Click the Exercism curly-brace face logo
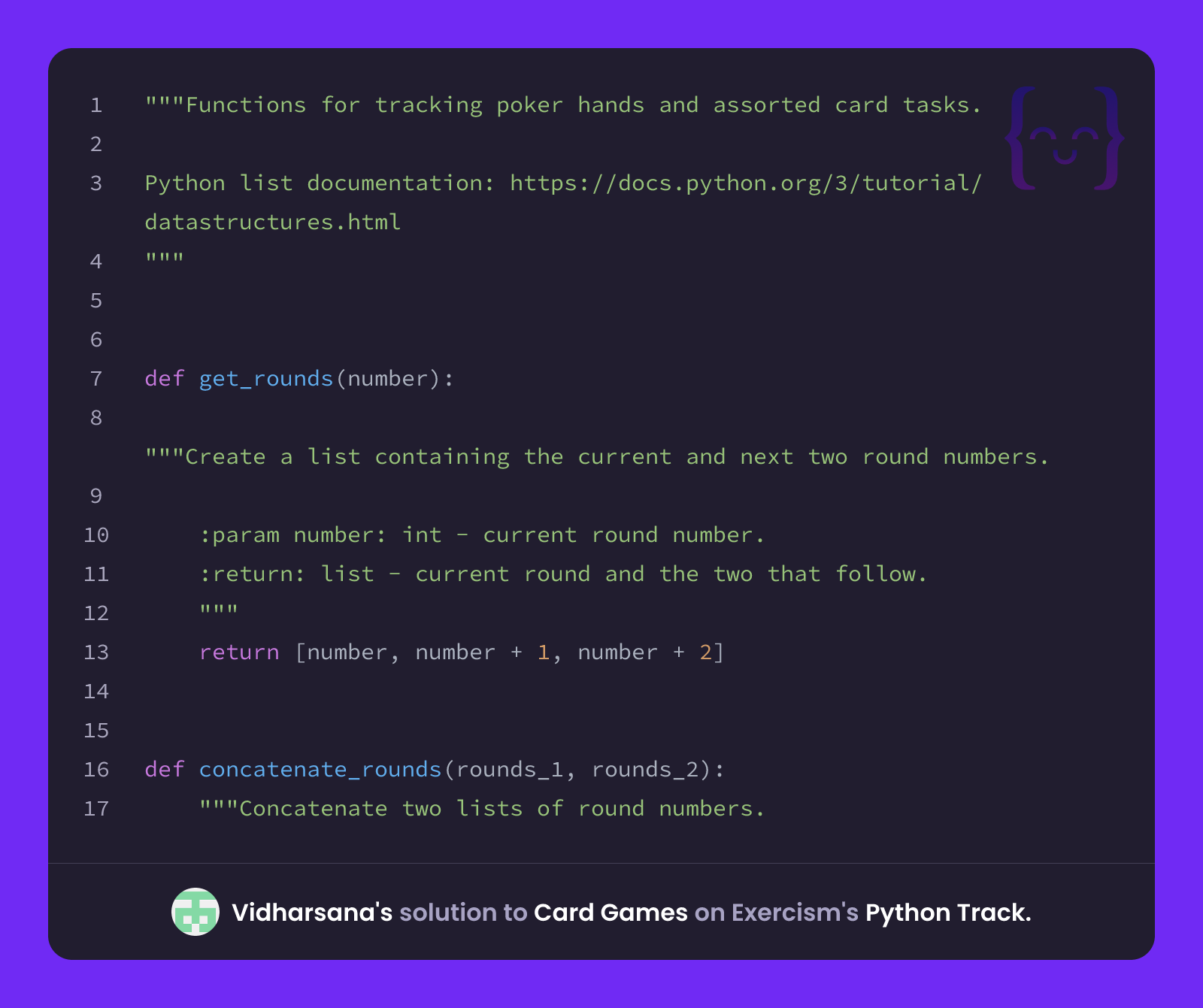The image size is (1203, 1008). tap(1065, 138)
